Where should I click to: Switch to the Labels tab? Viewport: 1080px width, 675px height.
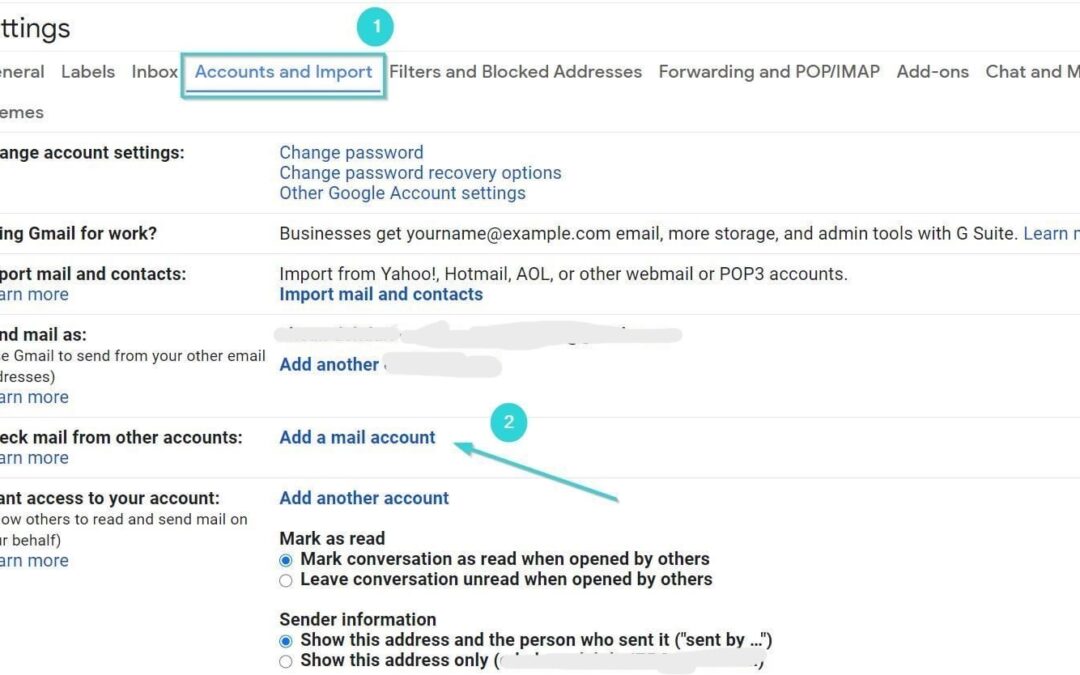tap(88, 72)
